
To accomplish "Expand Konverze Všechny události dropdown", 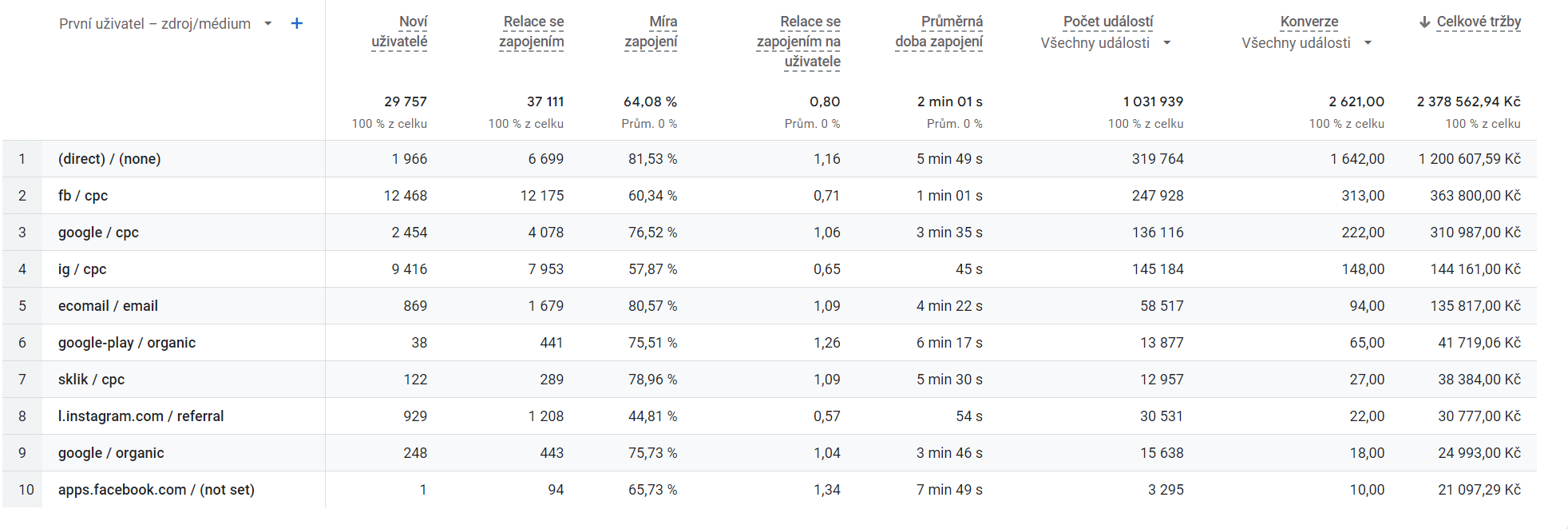I will click(1368, 42).
